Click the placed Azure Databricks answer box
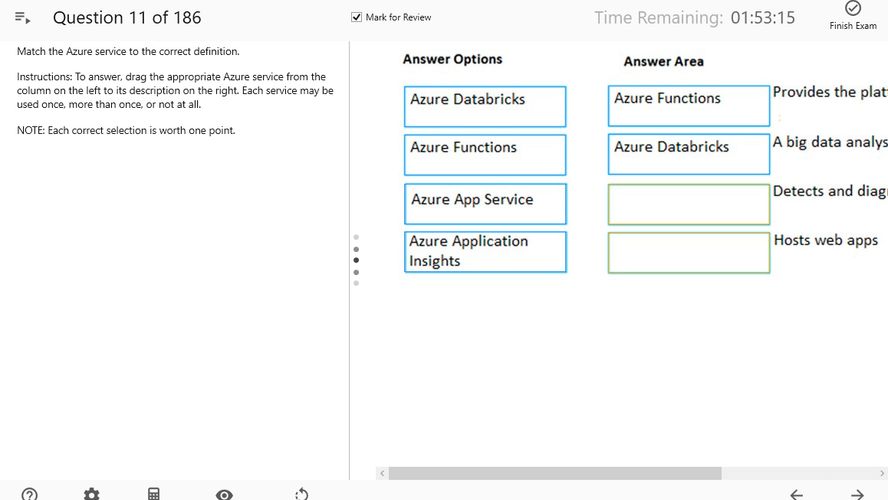Screen dimensions: 888x500 (x=688, y=155)
